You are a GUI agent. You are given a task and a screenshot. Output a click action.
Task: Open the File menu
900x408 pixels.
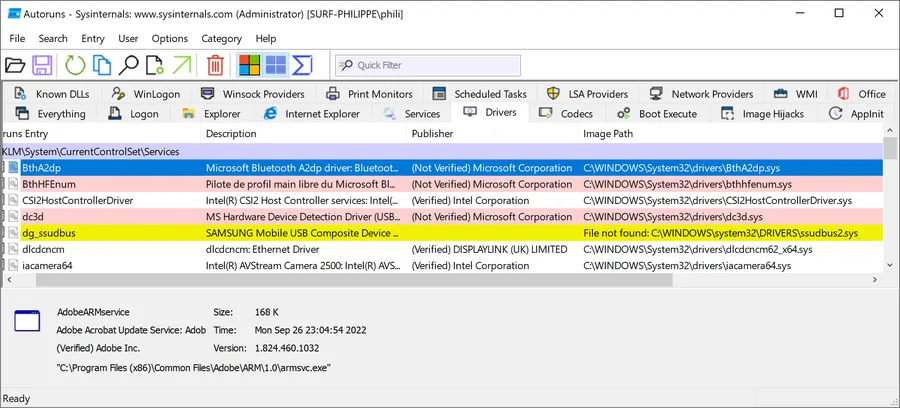(x=17, y=38)
